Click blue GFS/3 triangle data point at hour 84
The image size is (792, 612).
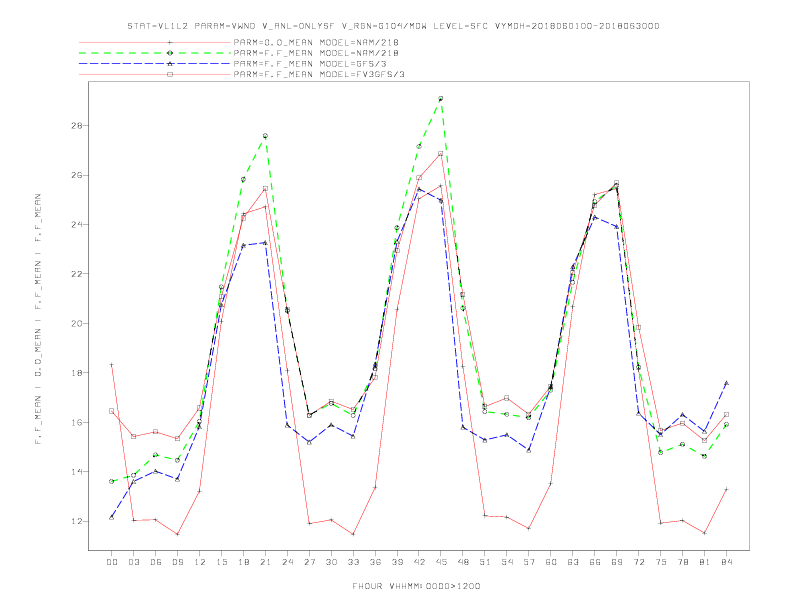click(x=726, y=383)
